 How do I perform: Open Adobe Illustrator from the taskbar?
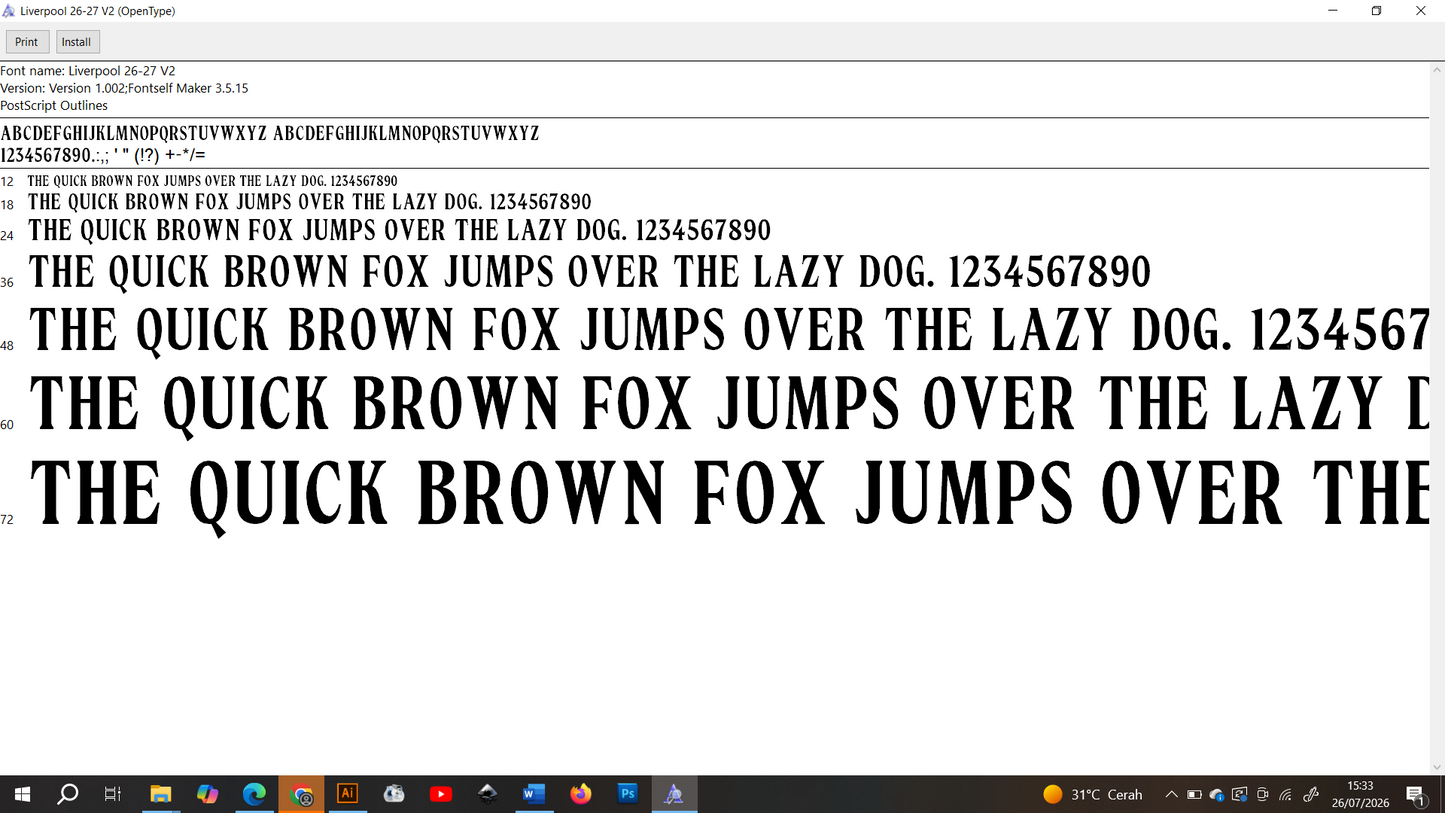(348, 794)
